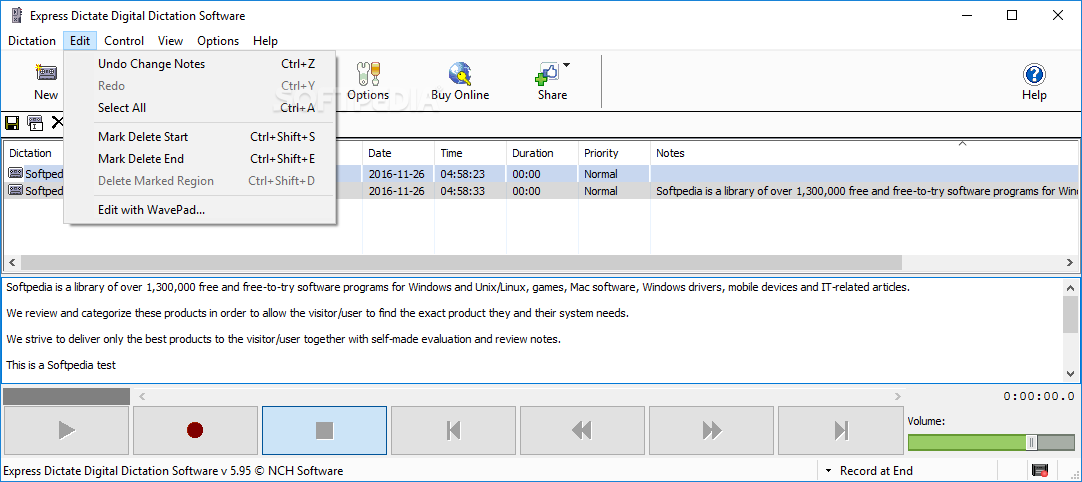Screen dimensions: 1082x482
Task: Click the Play button
Action: pyautogui.click(x=66, y=430)
